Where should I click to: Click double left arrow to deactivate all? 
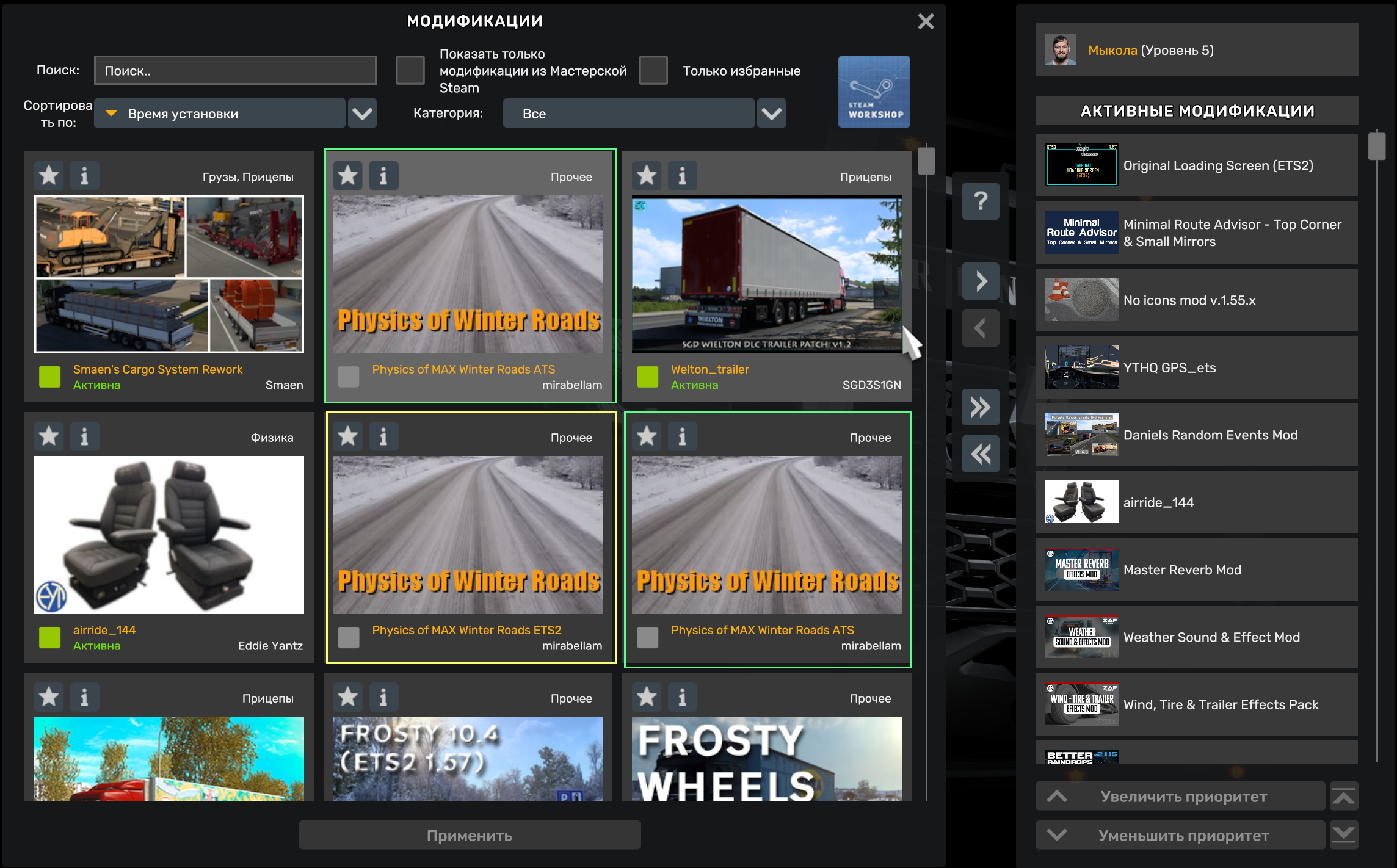tap(981, 454)
